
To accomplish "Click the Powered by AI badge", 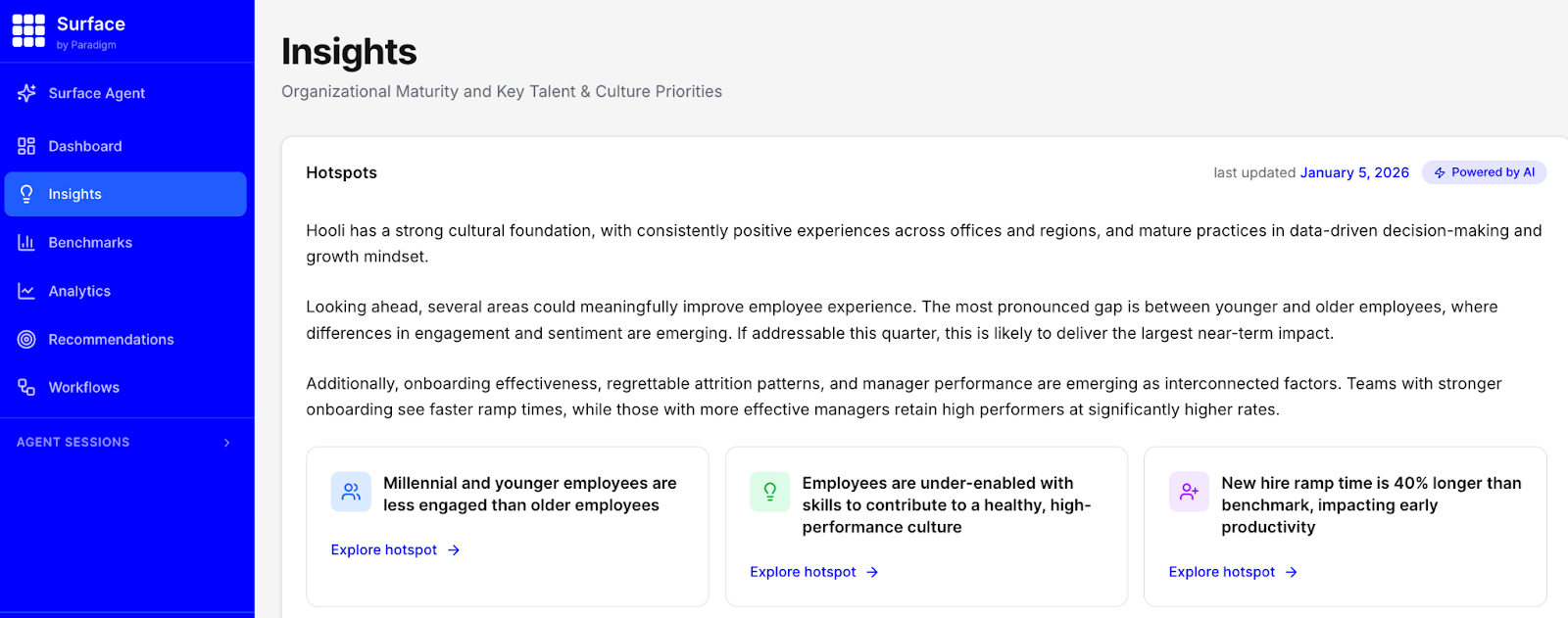I will [x=1484, y=172].
